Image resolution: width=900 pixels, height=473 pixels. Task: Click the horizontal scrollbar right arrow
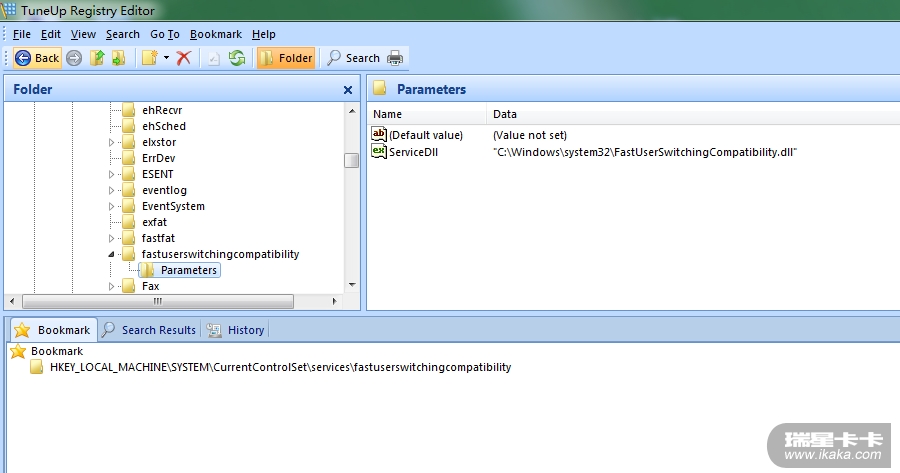click(335, 301)
